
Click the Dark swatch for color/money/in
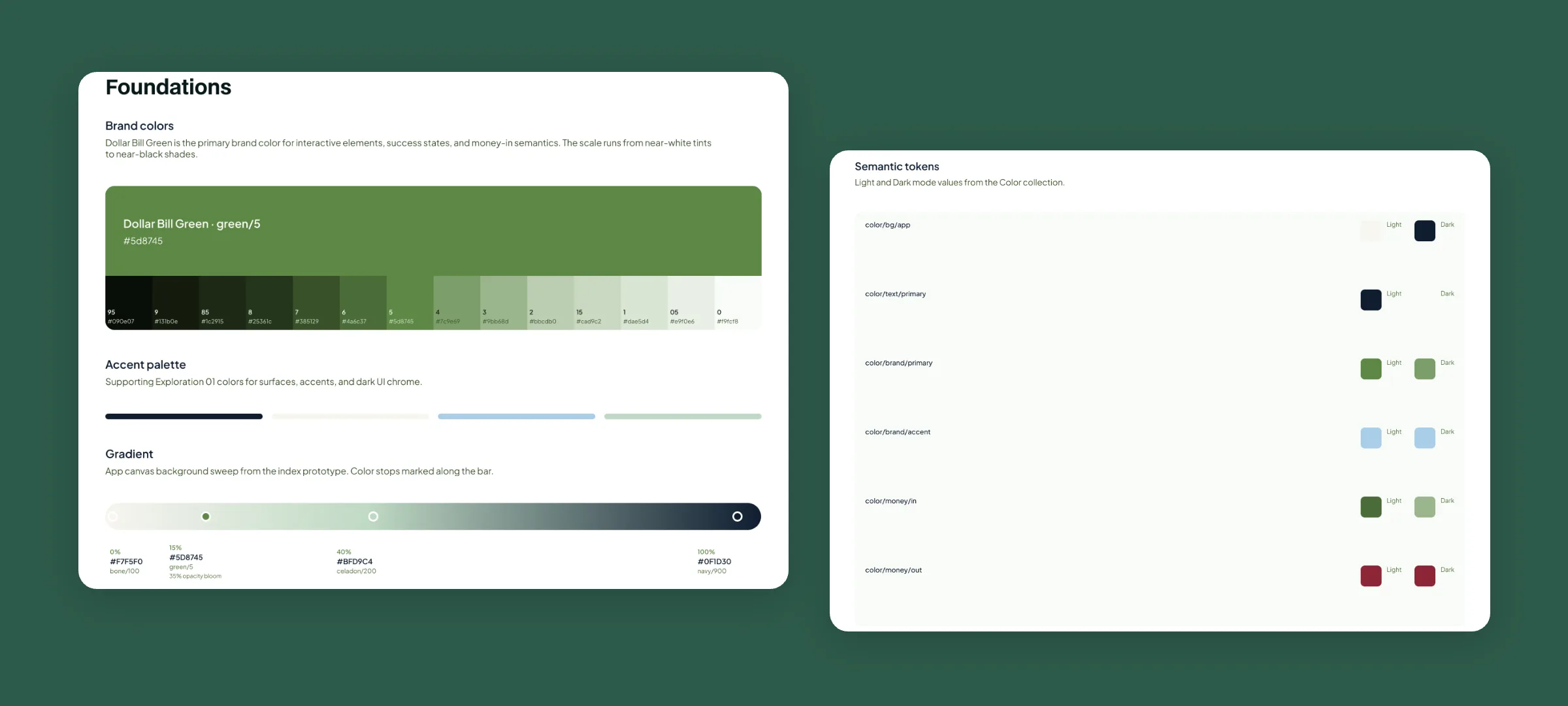tap(1425, 507)
